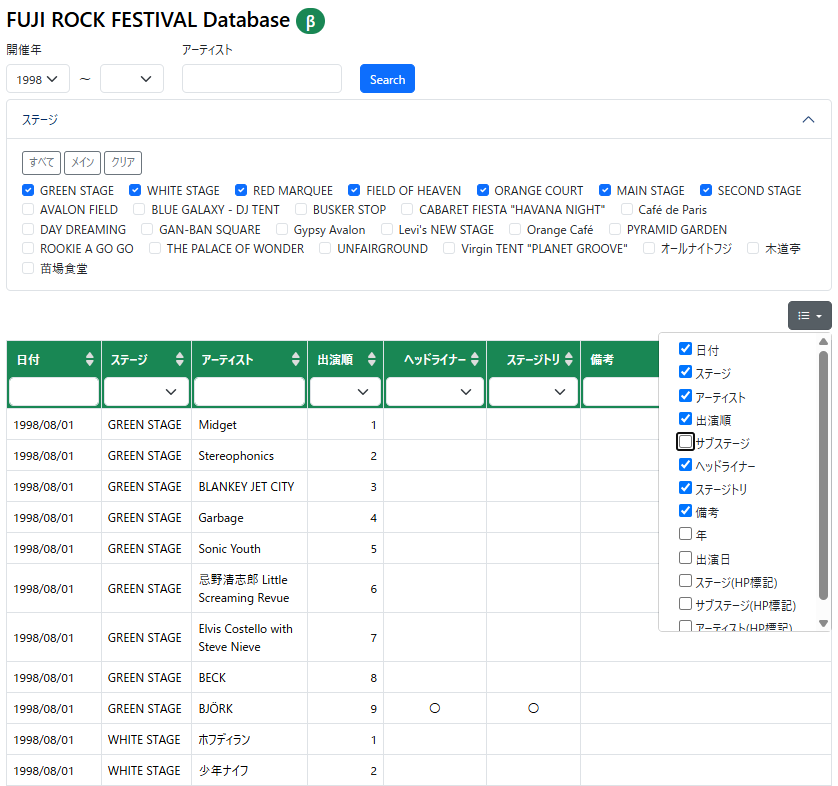Sort by ステージトリ column arrows
The height and width of the screenshot is (786, 838).
[569, 360]
